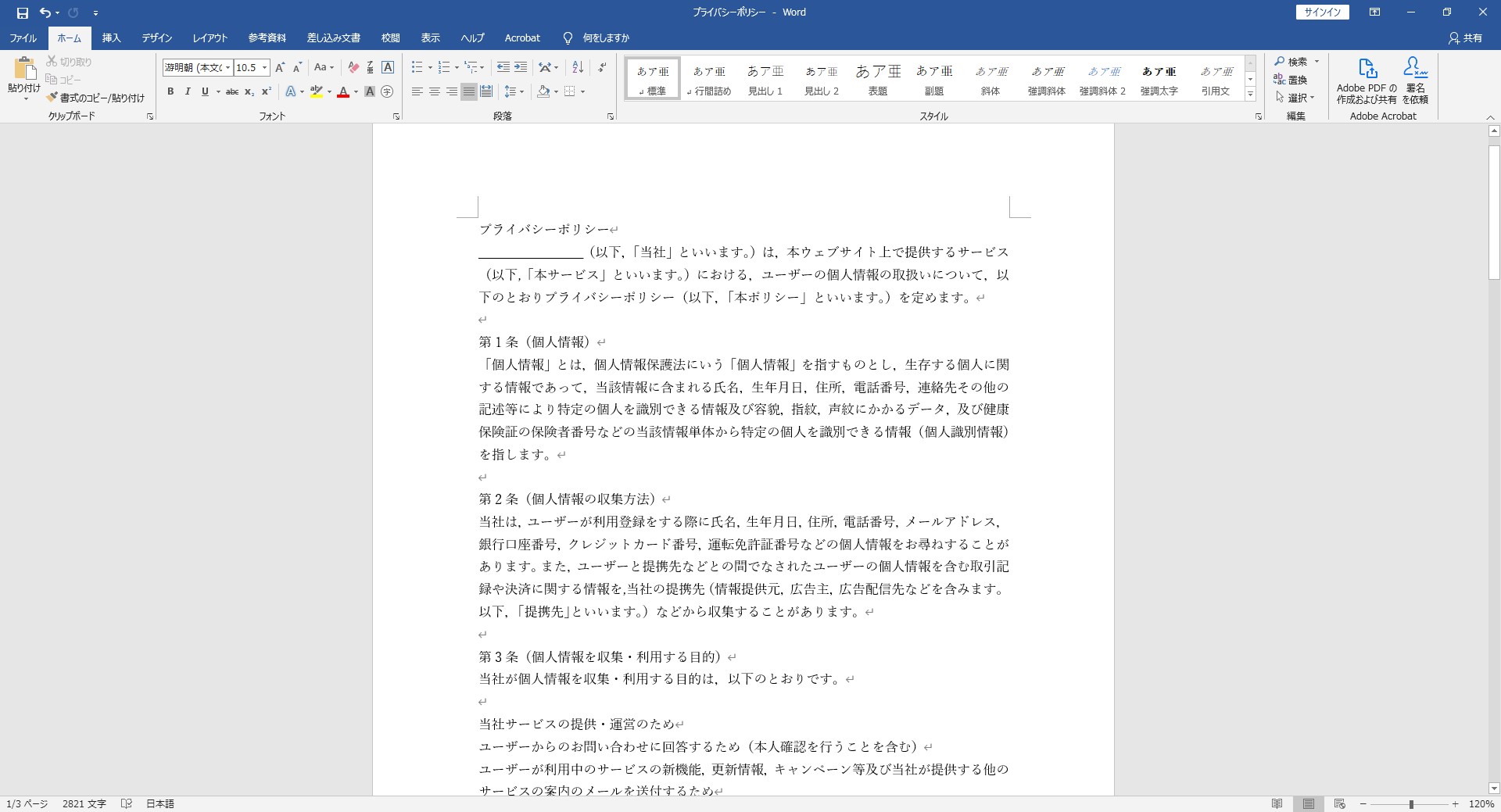Click the enclosed character (囲い文字) icon
Image resolution: width=1501 pixels, height=812 pixels.
(387, 91)
